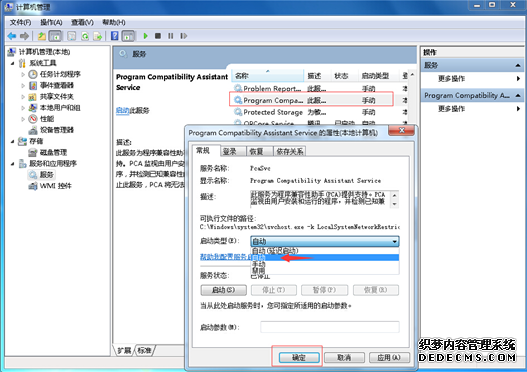The width and height of the screenshot is (527, 372).
Task: Expand the 共享文件夹 node arrow
Action: point(23,97)
